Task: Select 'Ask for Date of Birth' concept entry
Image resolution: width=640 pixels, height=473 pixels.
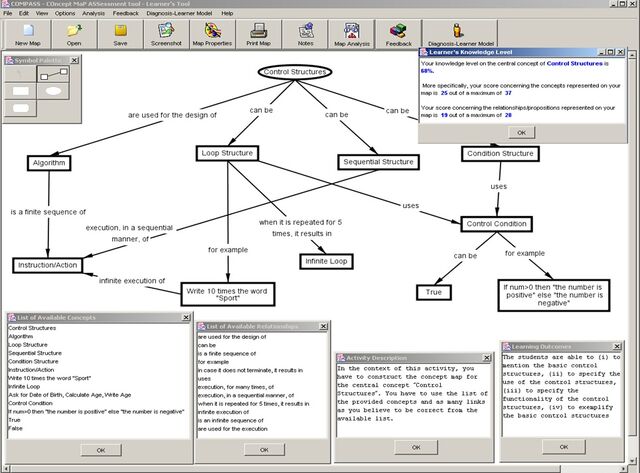Action: 69,395
